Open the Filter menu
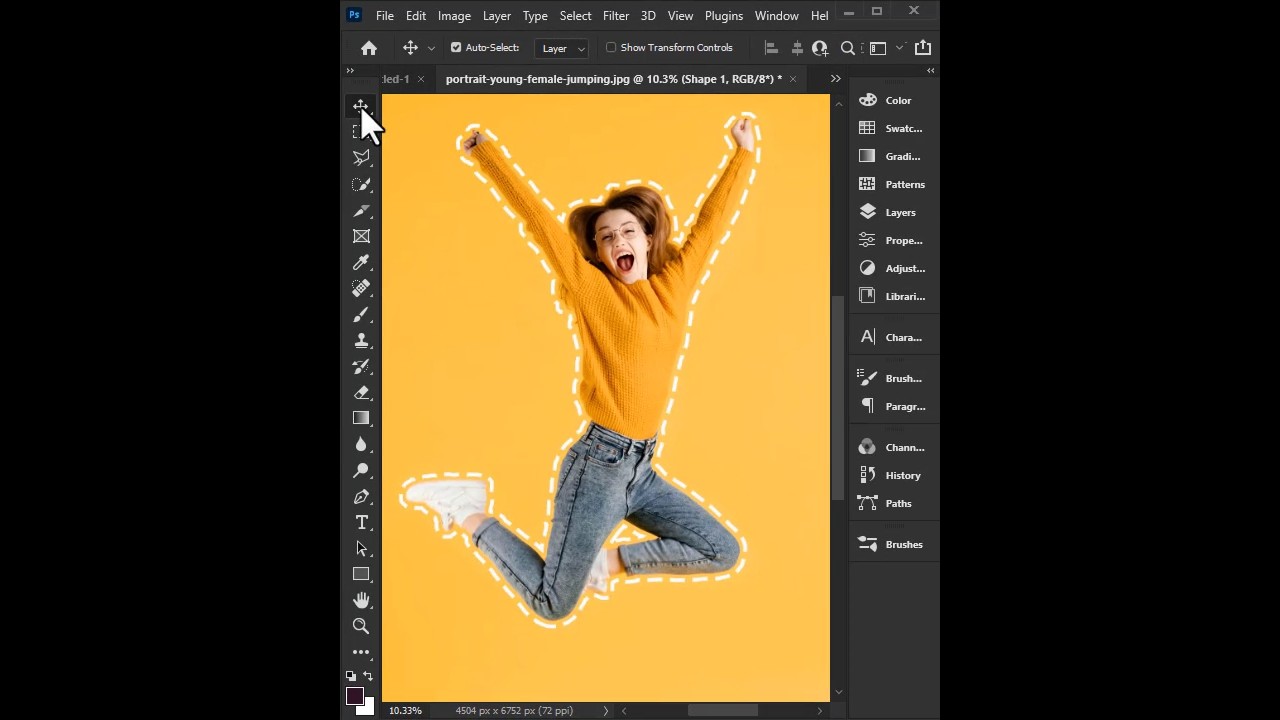Image resolution: width=1280 pixels, height=720 pixels. tap(616, 16)
